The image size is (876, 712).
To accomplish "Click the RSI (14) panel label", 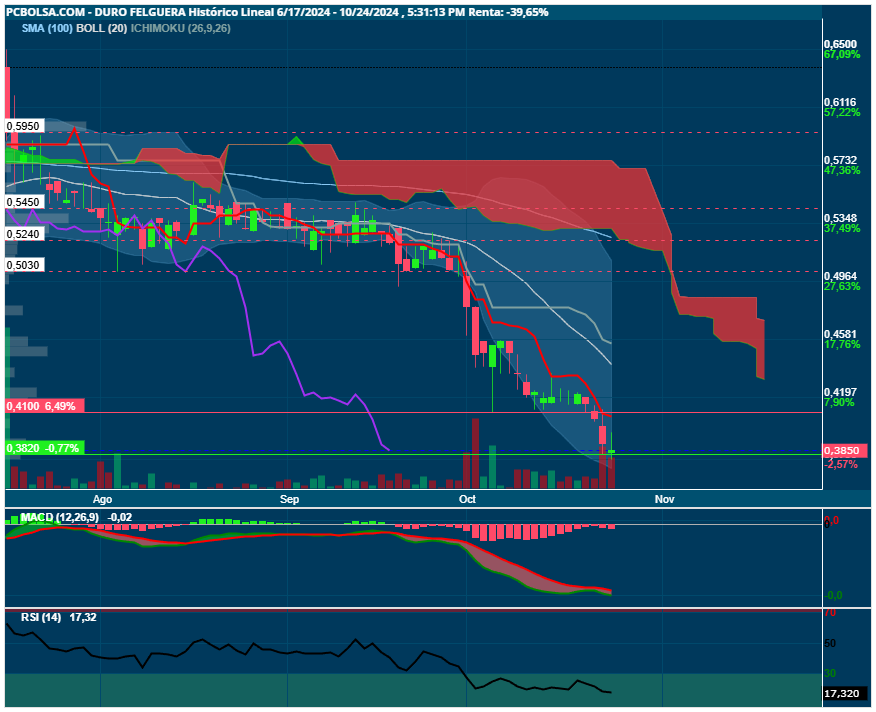I will pos(41,618).
